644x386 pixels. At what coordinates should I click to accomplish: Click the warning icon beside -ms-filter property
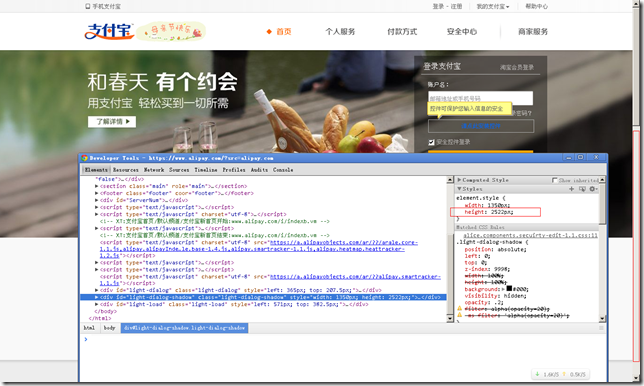point(460,315)
